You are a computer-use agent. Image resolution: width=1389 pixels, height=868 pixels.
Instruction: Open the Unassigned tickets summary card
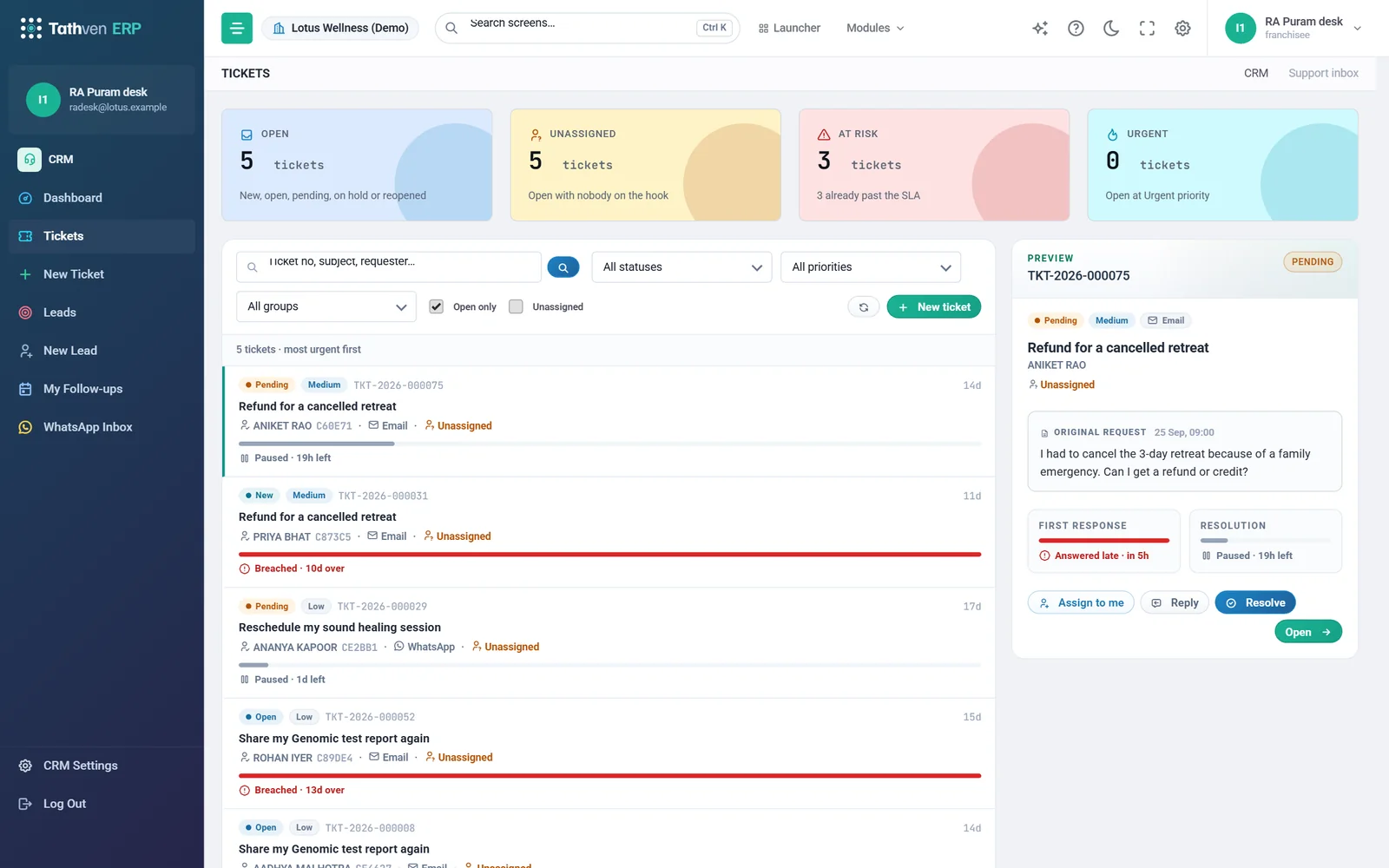[646, 165]
